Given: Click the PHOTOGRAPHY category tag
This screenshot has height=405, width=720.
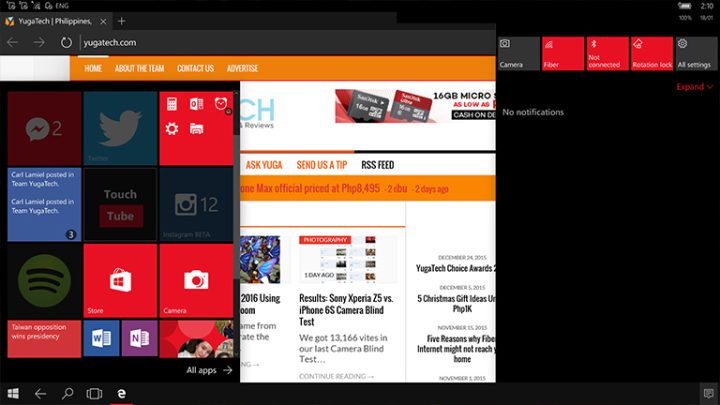Looking at the screenshot, I should (x=325, y=240).
